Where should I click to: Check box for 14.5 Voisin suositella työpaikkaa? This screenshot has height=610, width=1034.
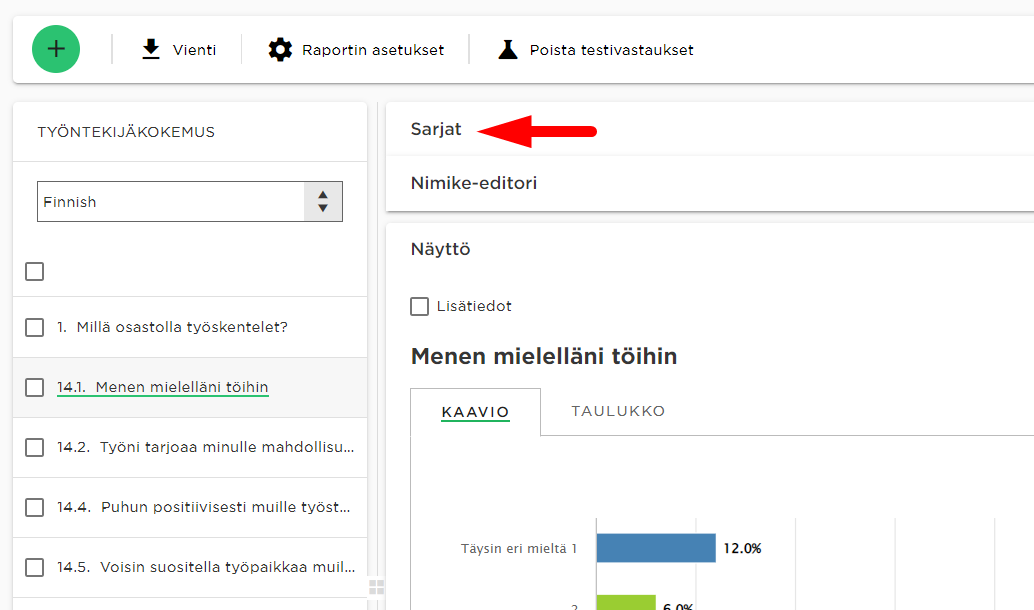pos(34,567)
